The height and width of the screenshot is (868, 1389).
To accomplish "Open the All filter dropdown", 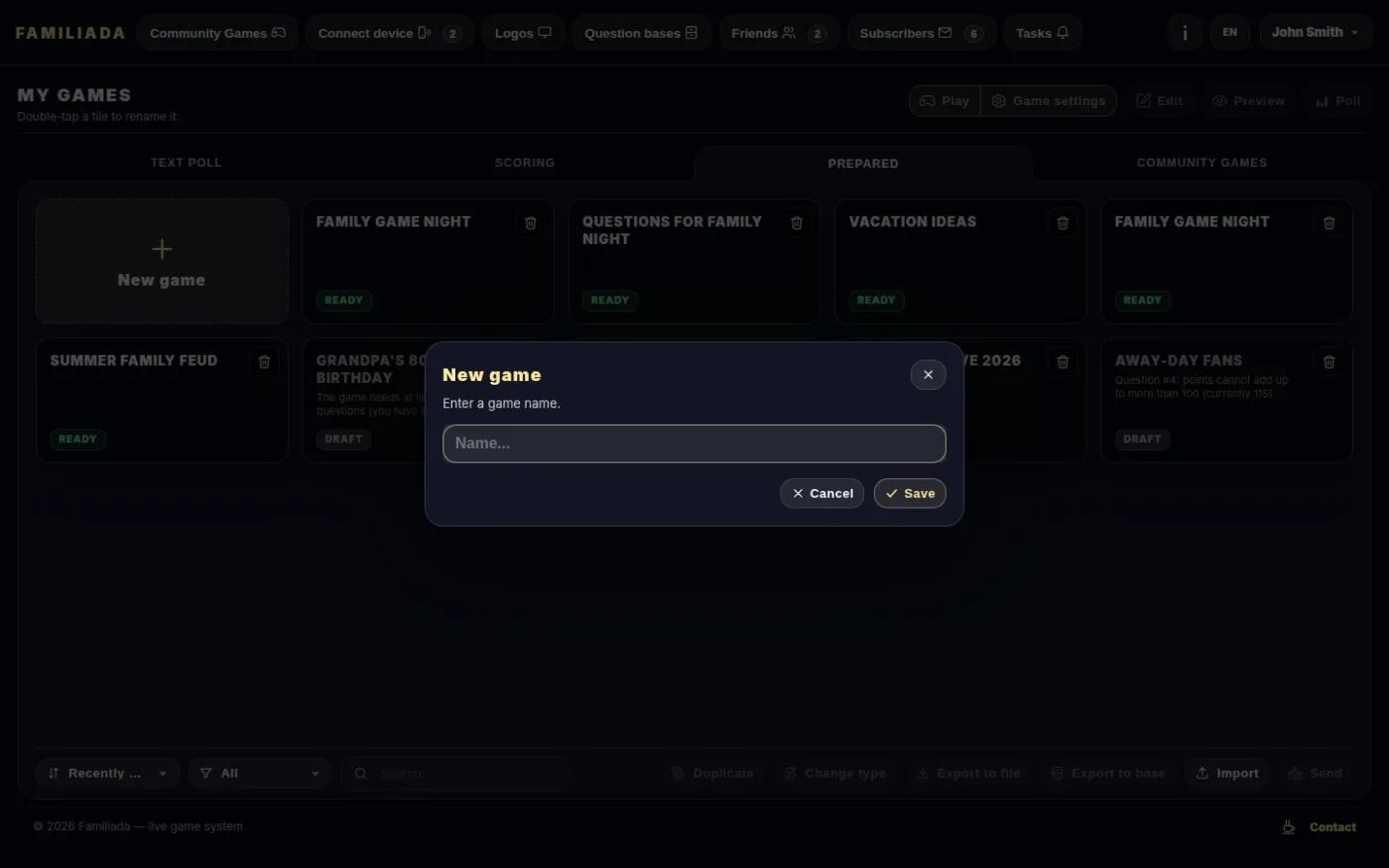I will pos(260,773).
